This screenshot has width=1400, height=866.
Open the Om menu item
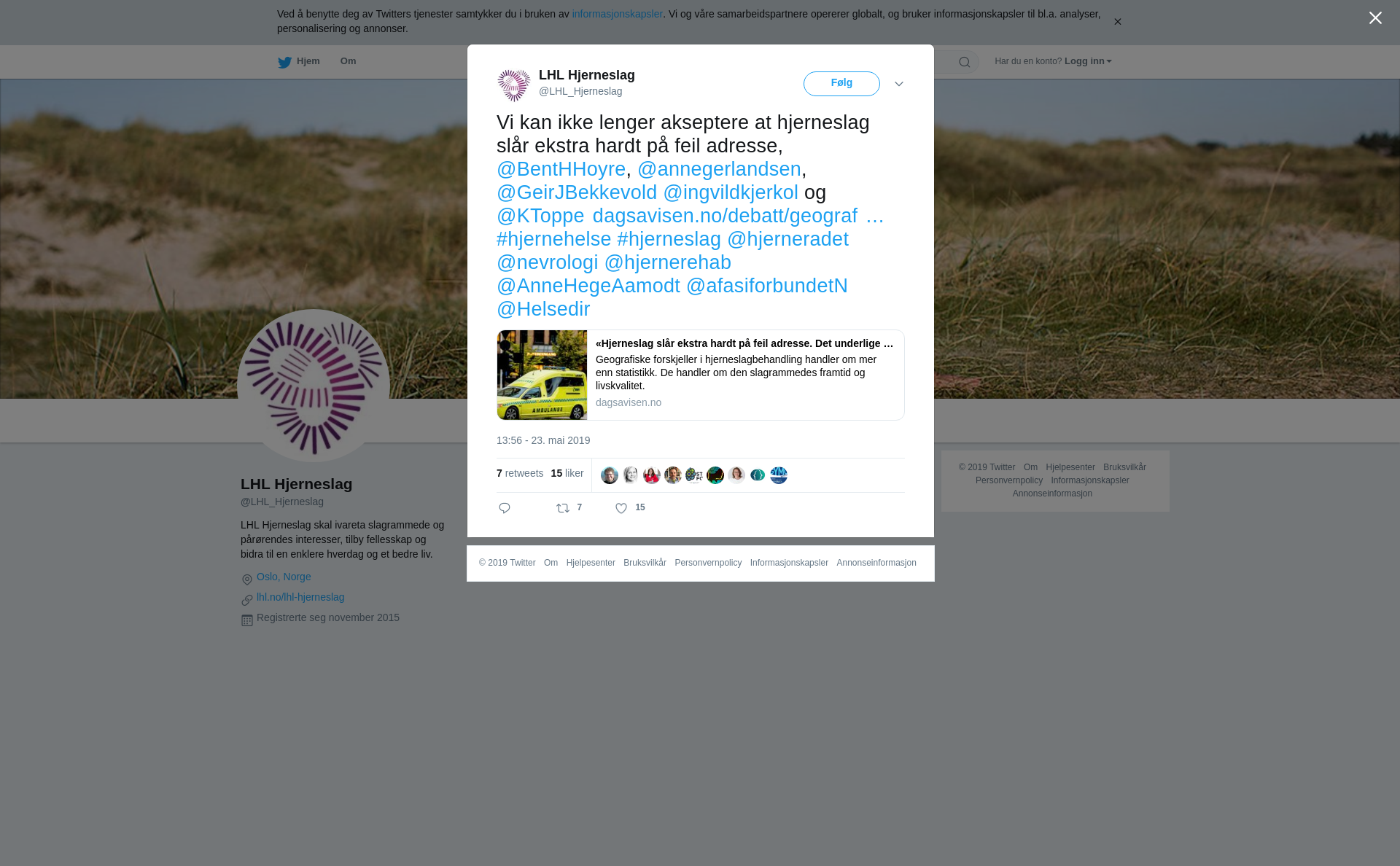[x=348, y=61]
